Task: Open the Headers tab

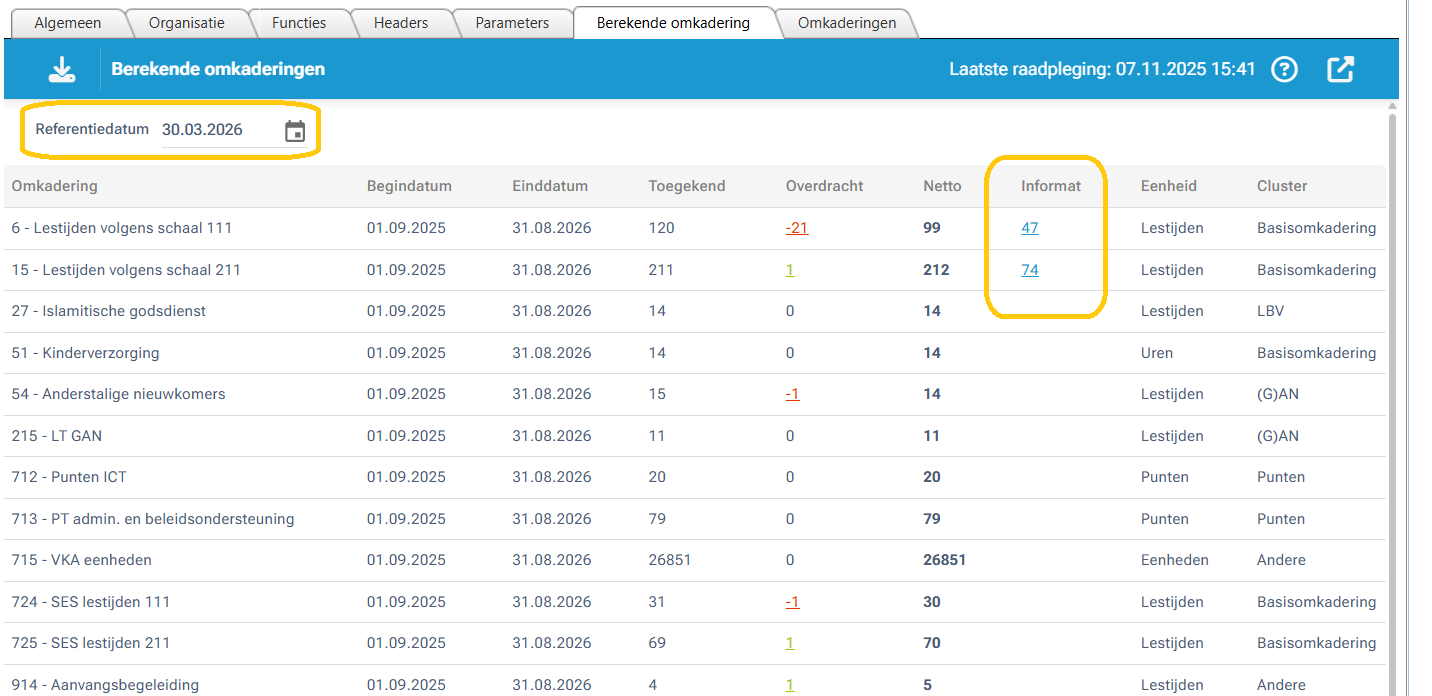Action: (402, 22)
